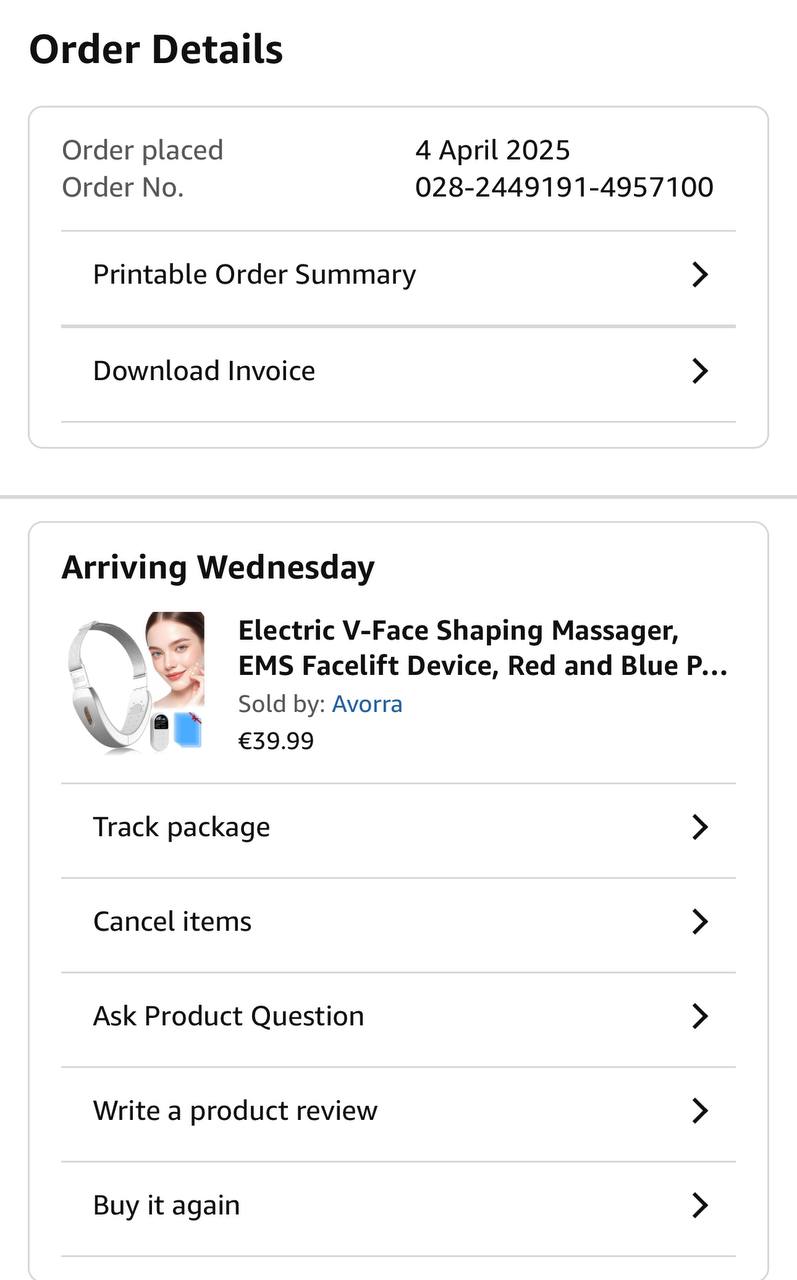
Task: Tap the chevron on the Track package row
Action: (x=700, y=827)
